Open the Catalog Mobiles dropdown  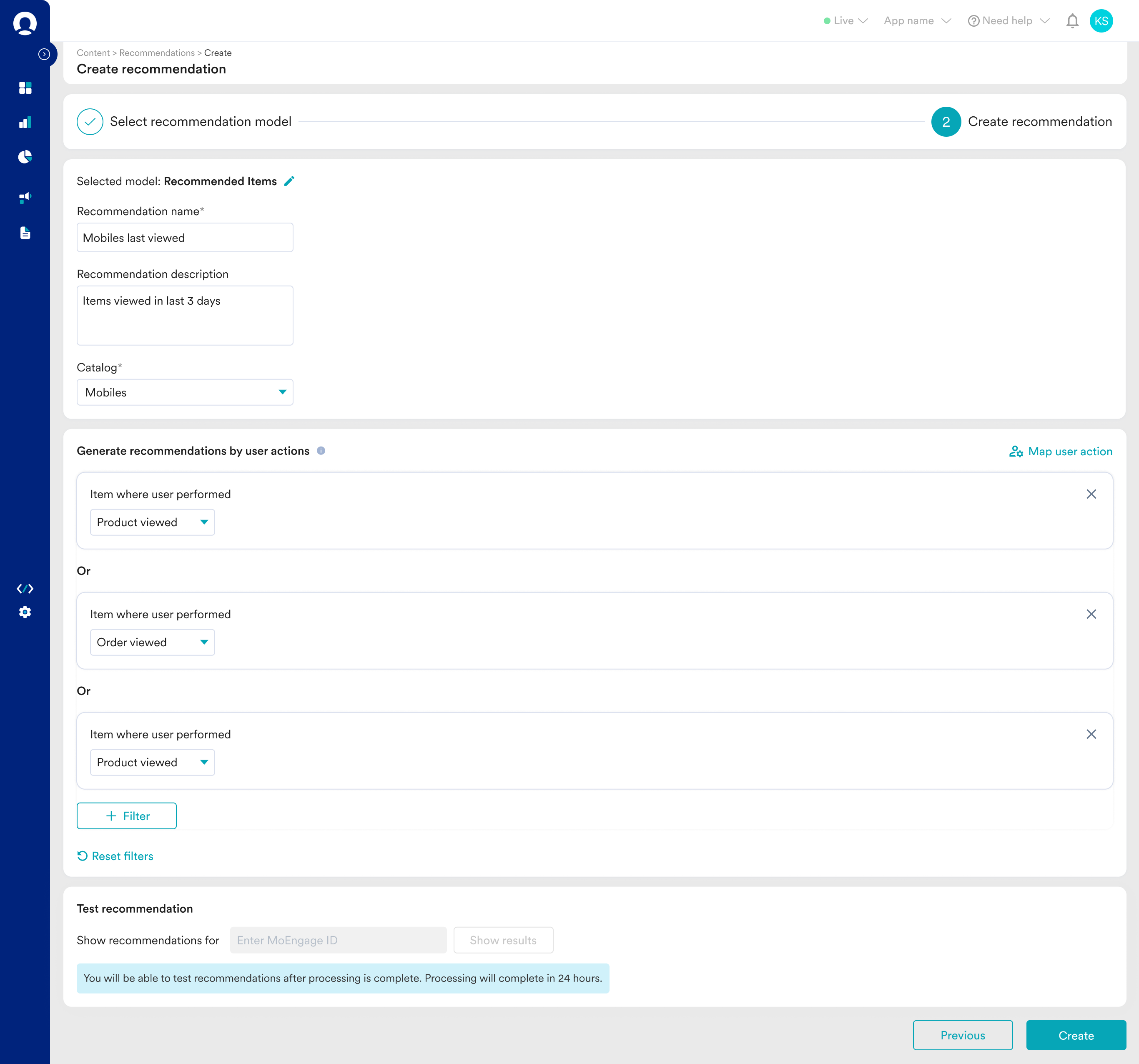tap(185, 392)
